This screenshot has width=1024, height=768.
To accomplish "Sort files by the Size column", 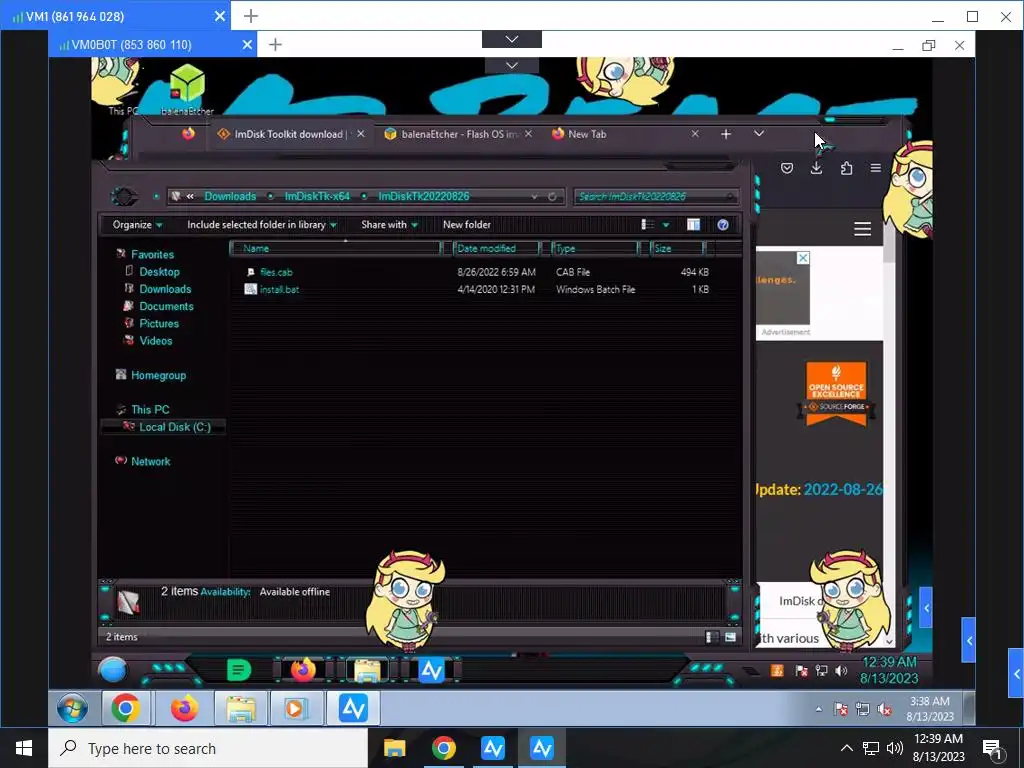I will pos(678,248).
